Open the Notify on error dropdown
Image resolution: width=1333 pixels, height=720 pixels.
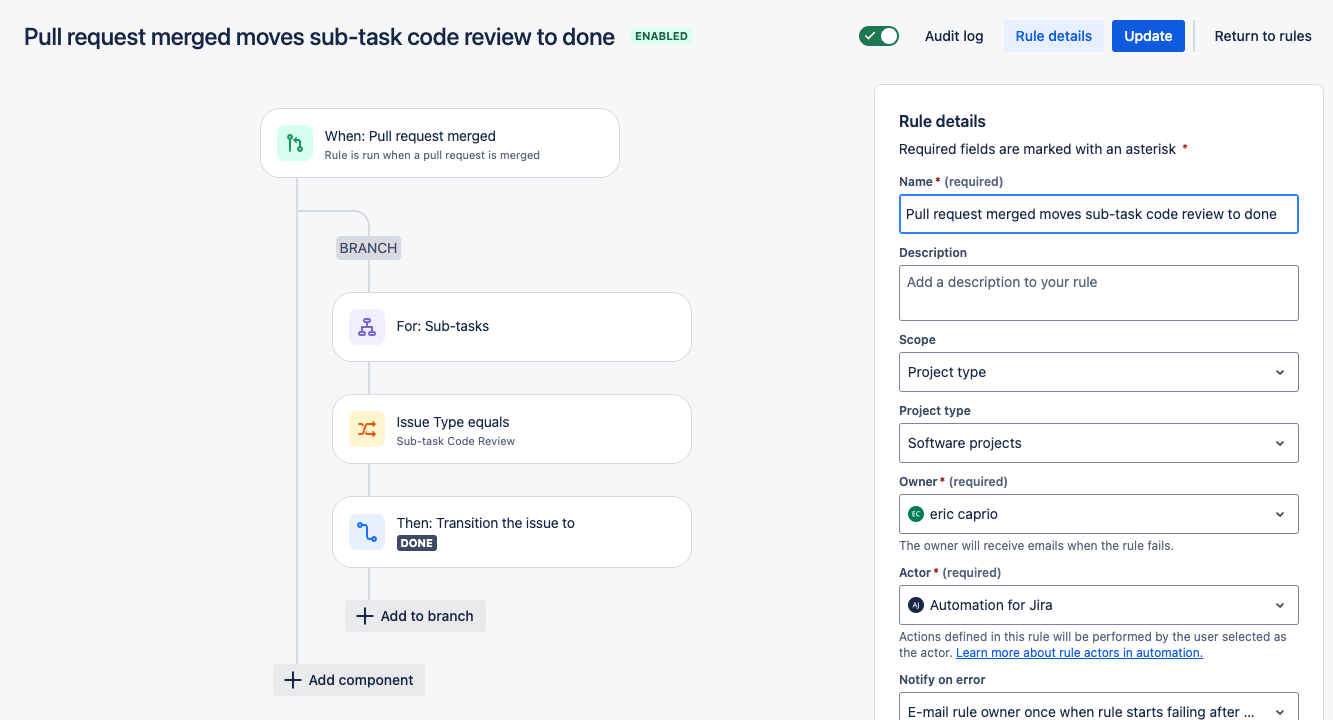click(1098, 707)
